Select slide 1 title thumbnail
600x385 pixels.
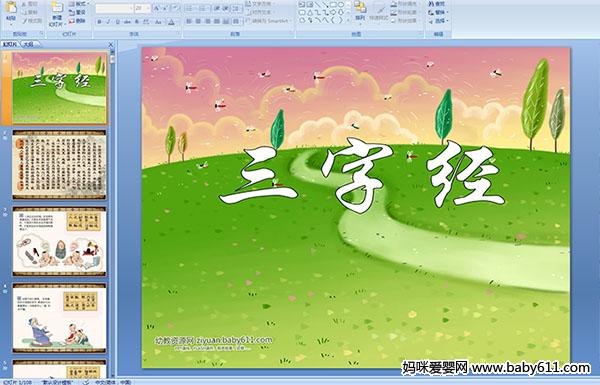tap(59, 88)
